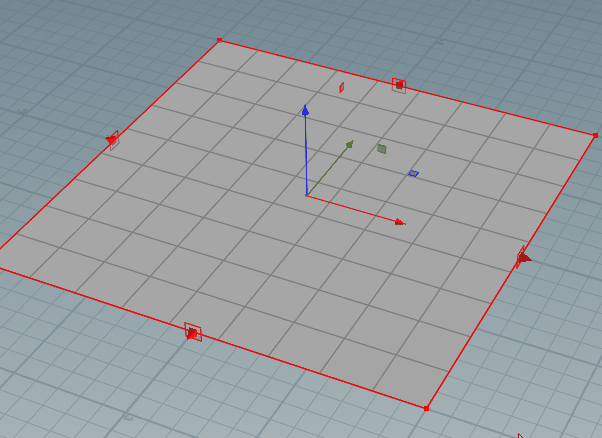The width and height of the screenshot is (602, 438).
Task: Grab the bottom edge midpoint handle
Action: click(193, 332)
